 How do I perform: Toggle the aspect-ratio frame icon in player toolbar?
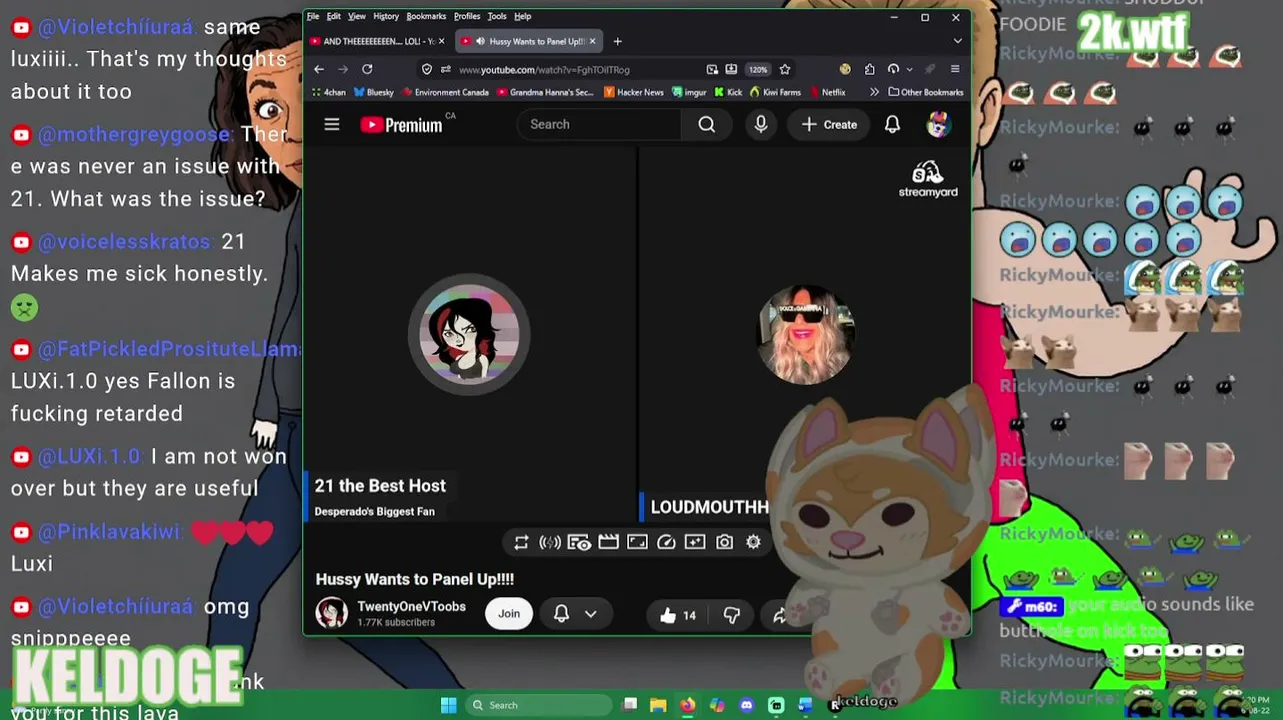coord(637,542)
